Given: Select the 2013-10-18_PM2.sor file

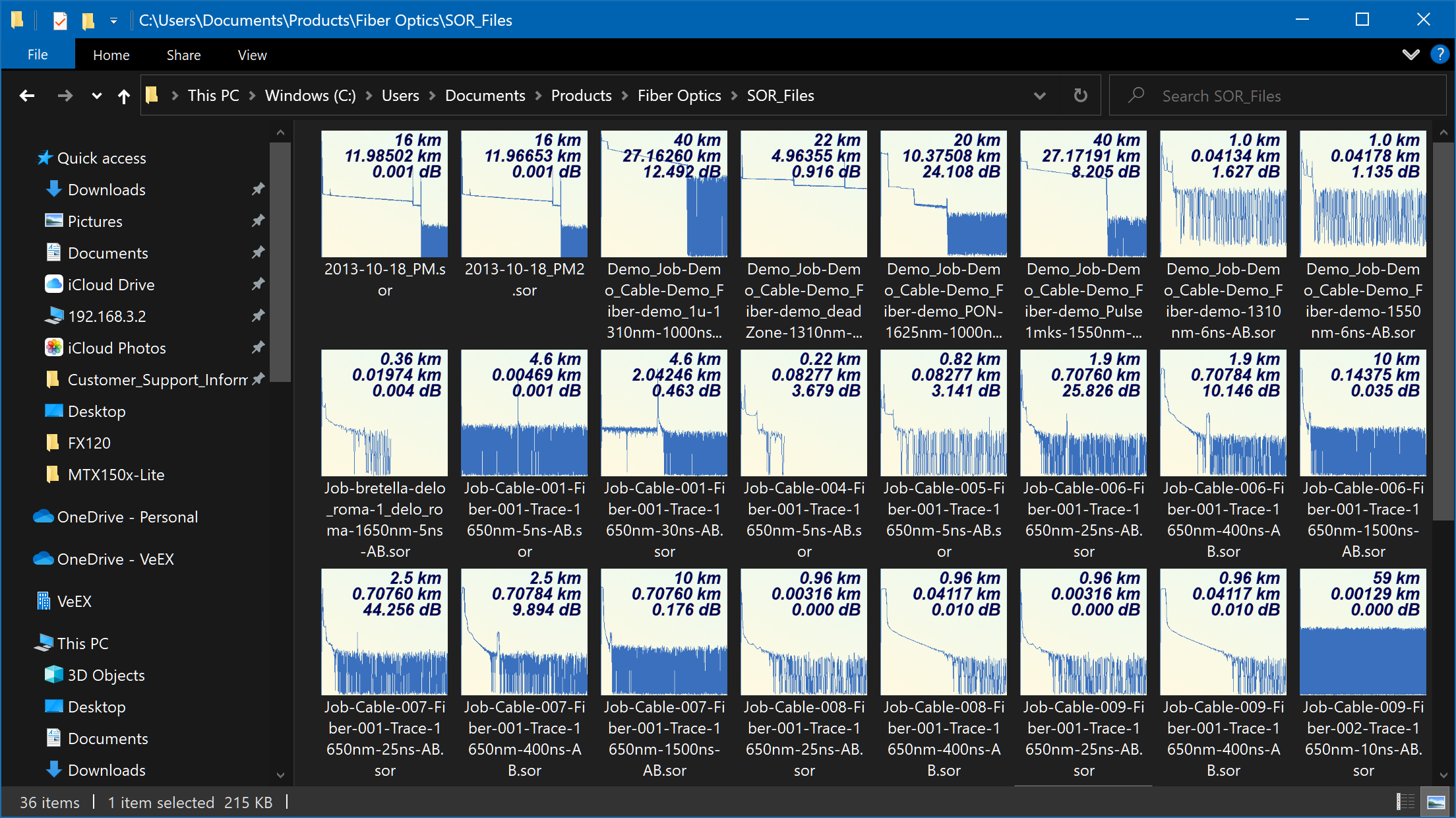Looking at the screenshot, I should pyautogui.click(x=524, y=215).
